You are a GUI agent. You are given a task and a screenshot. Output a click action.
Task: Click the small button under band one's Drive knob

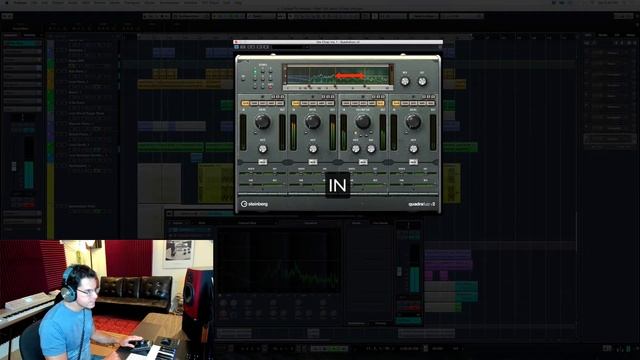[256, 133]
